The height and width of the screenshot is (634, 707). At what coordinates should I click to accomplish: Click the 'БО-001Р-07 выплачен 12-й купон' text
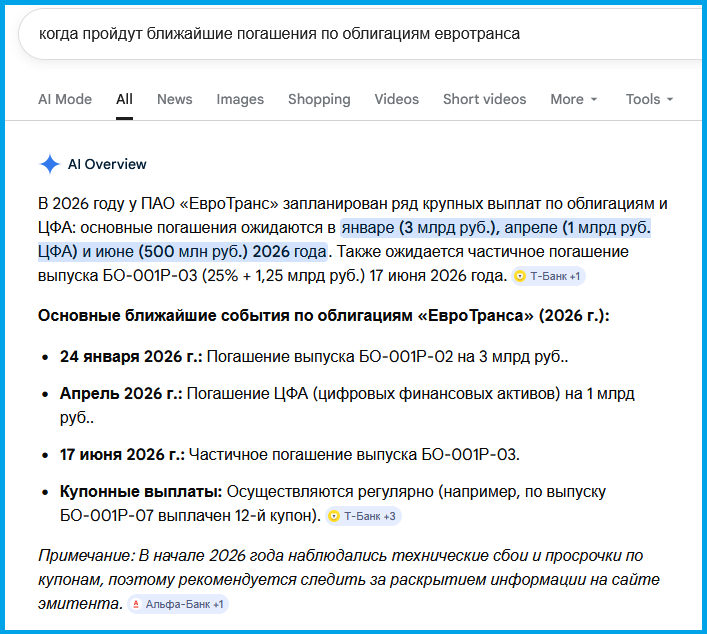coord(187,515)
